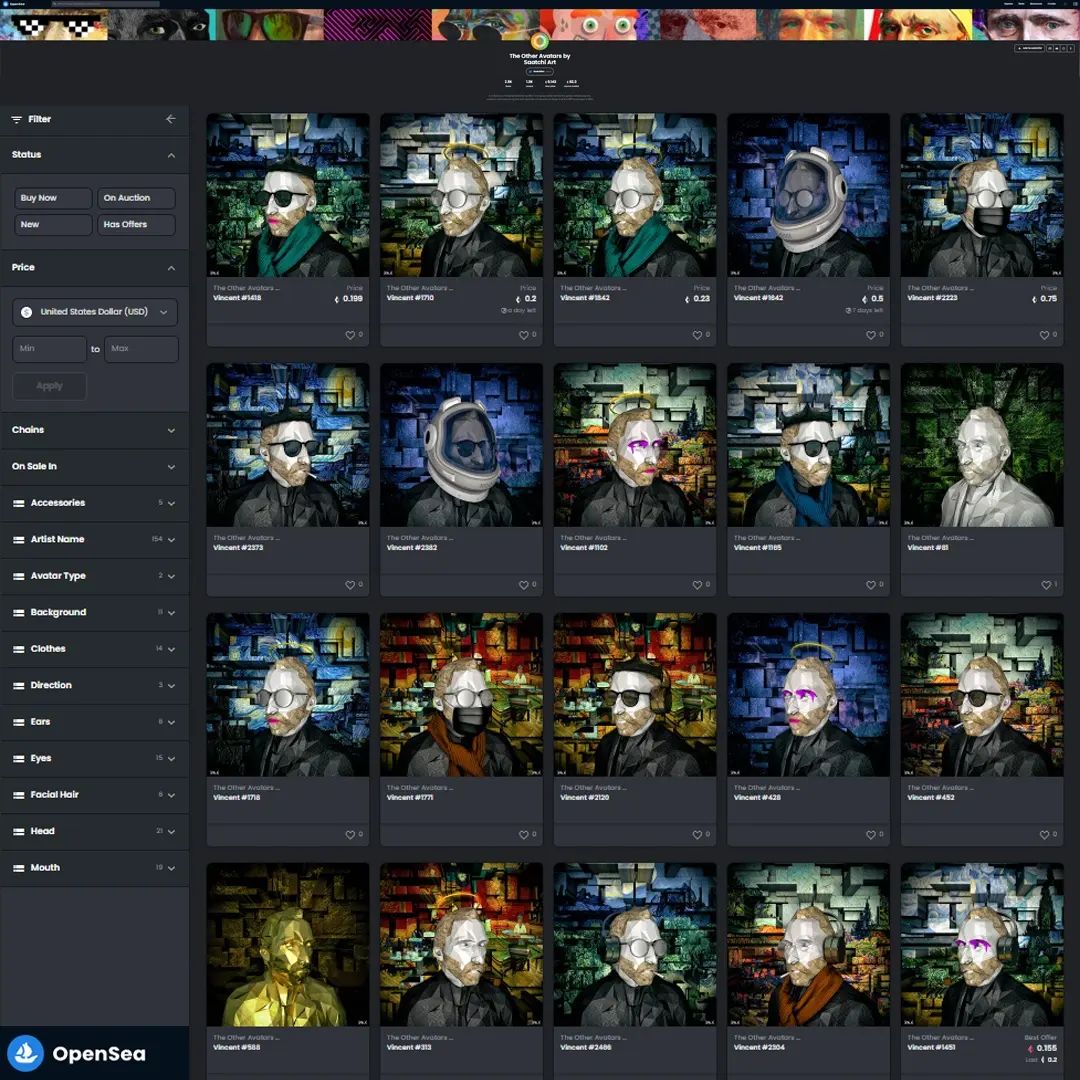Click the round collection avatar logo
The width and height of the screenshot is (1080, 1080).
pos(539,41)
